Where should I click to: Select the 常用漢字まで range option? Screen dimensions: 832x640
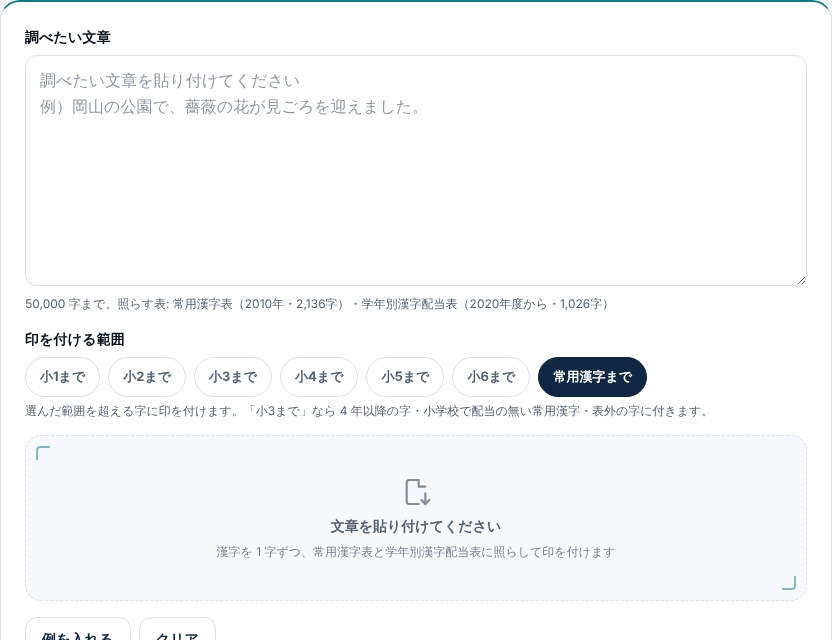click(592, 377)
